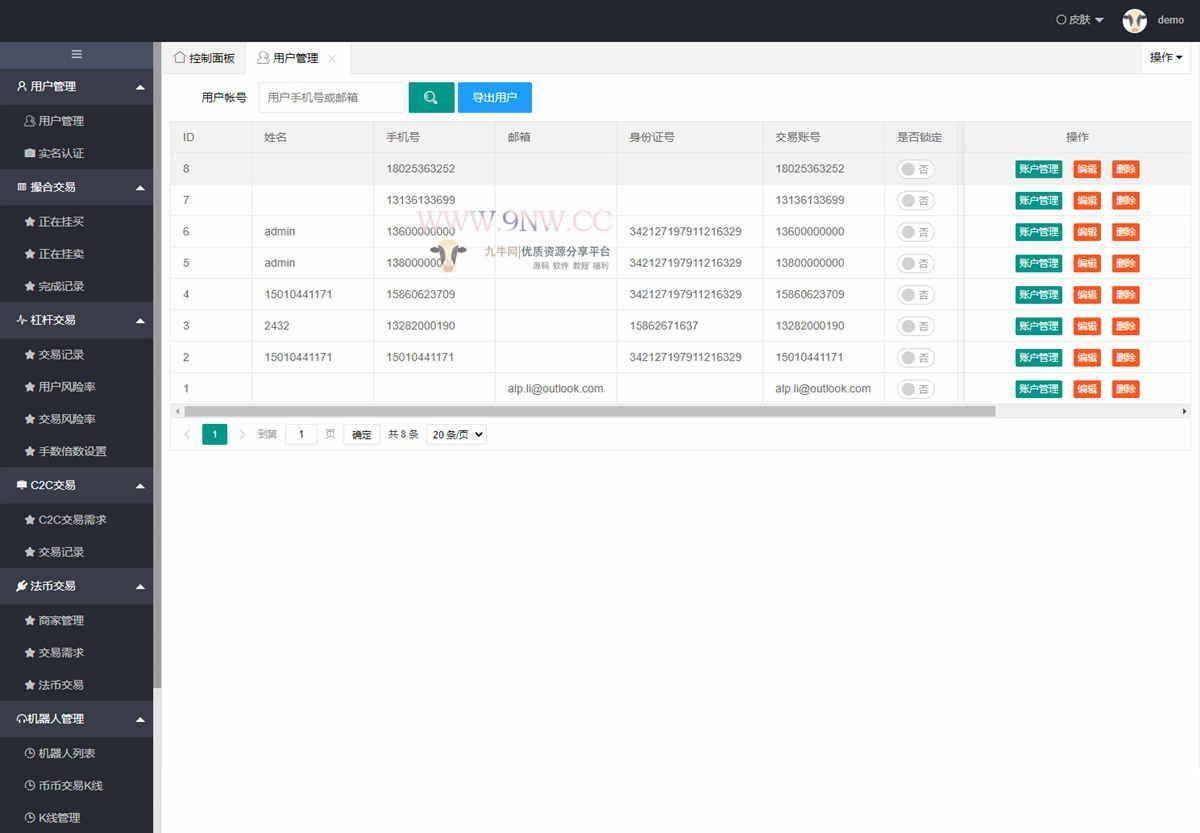Click the 控制面板 home tab

205,58
